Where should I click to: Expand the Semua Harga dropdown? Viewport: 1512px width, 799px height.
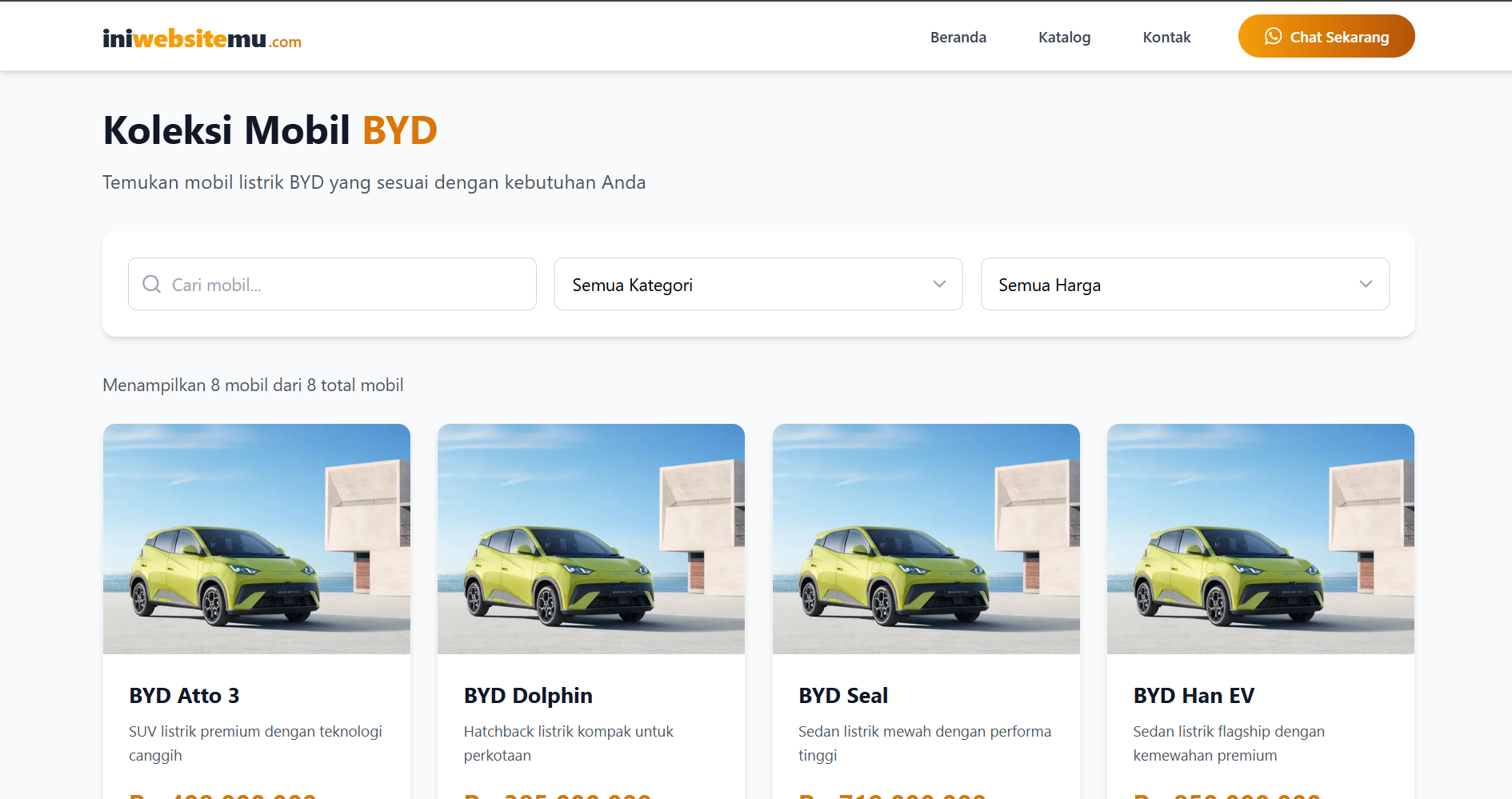1185,284
